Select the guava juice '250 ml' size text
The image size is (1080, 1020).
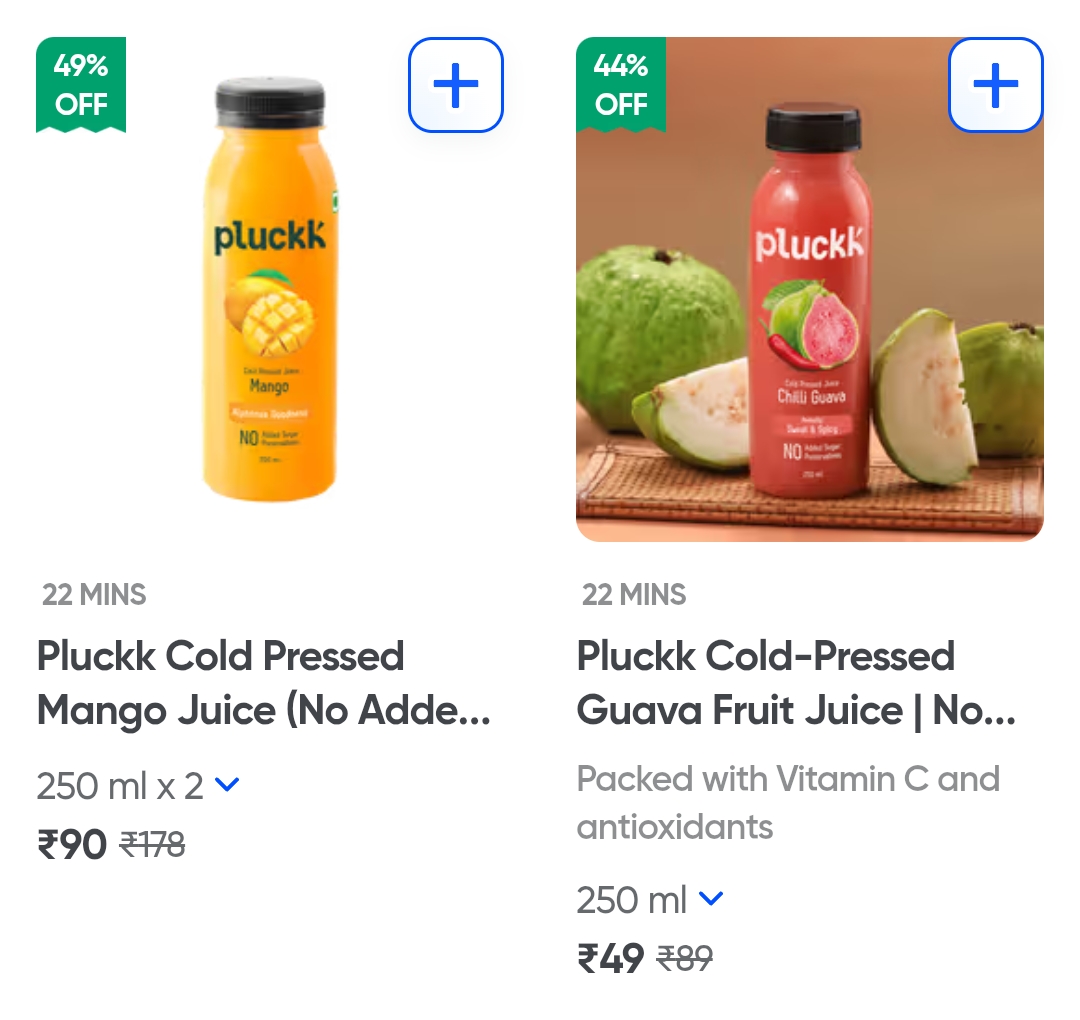631,901
